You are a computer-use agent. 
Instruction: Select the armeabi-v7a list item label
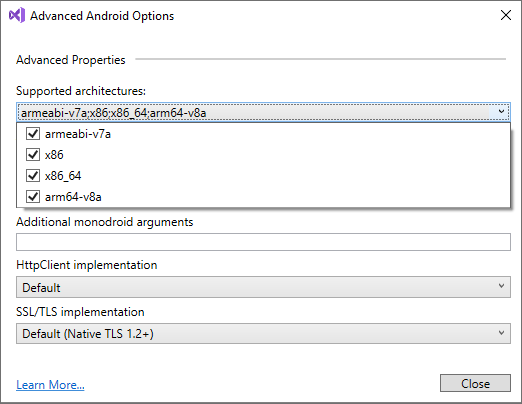point(78,134)
